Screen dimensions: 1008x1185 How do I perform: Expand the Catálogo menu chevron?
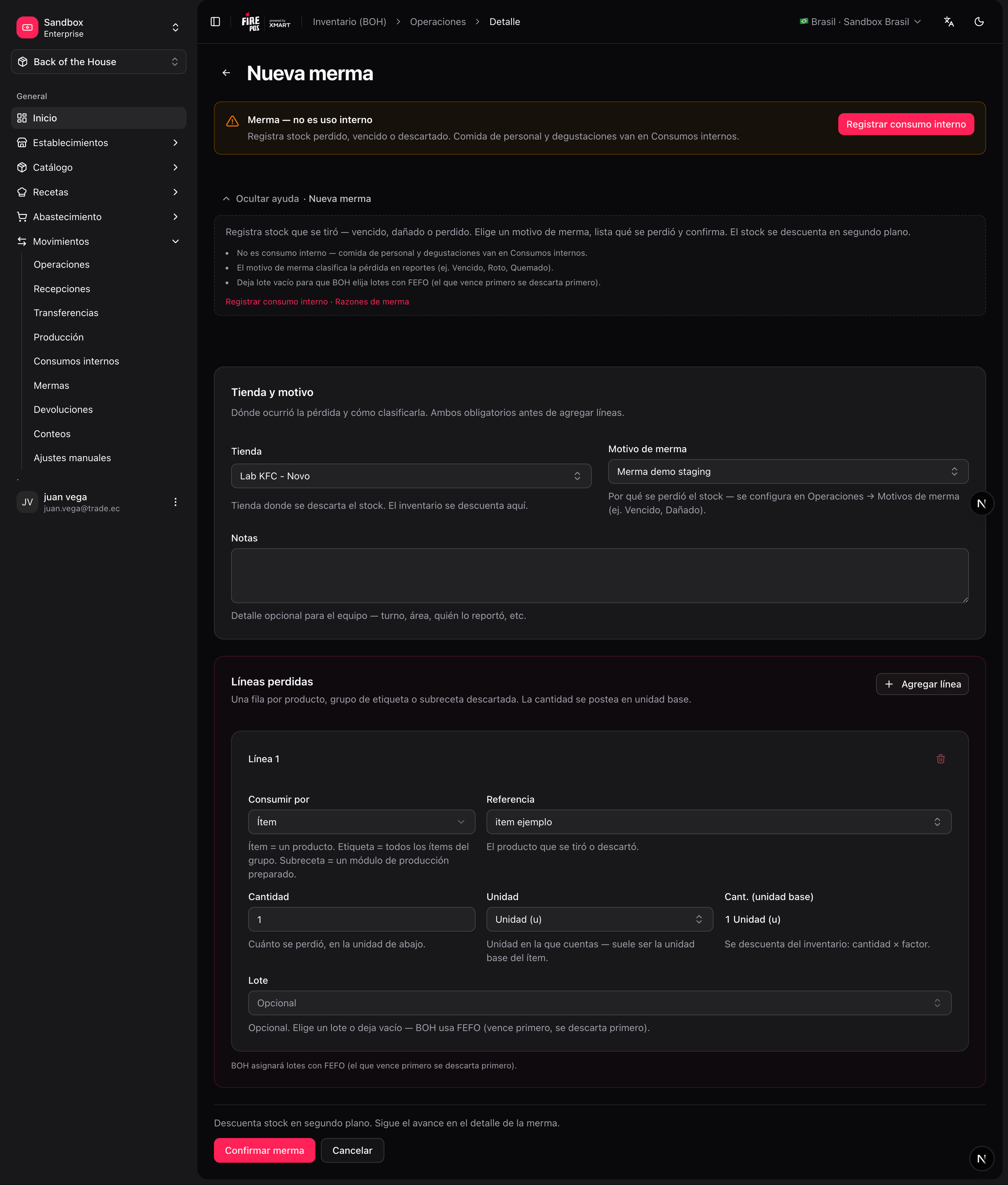tap(176, 167)
